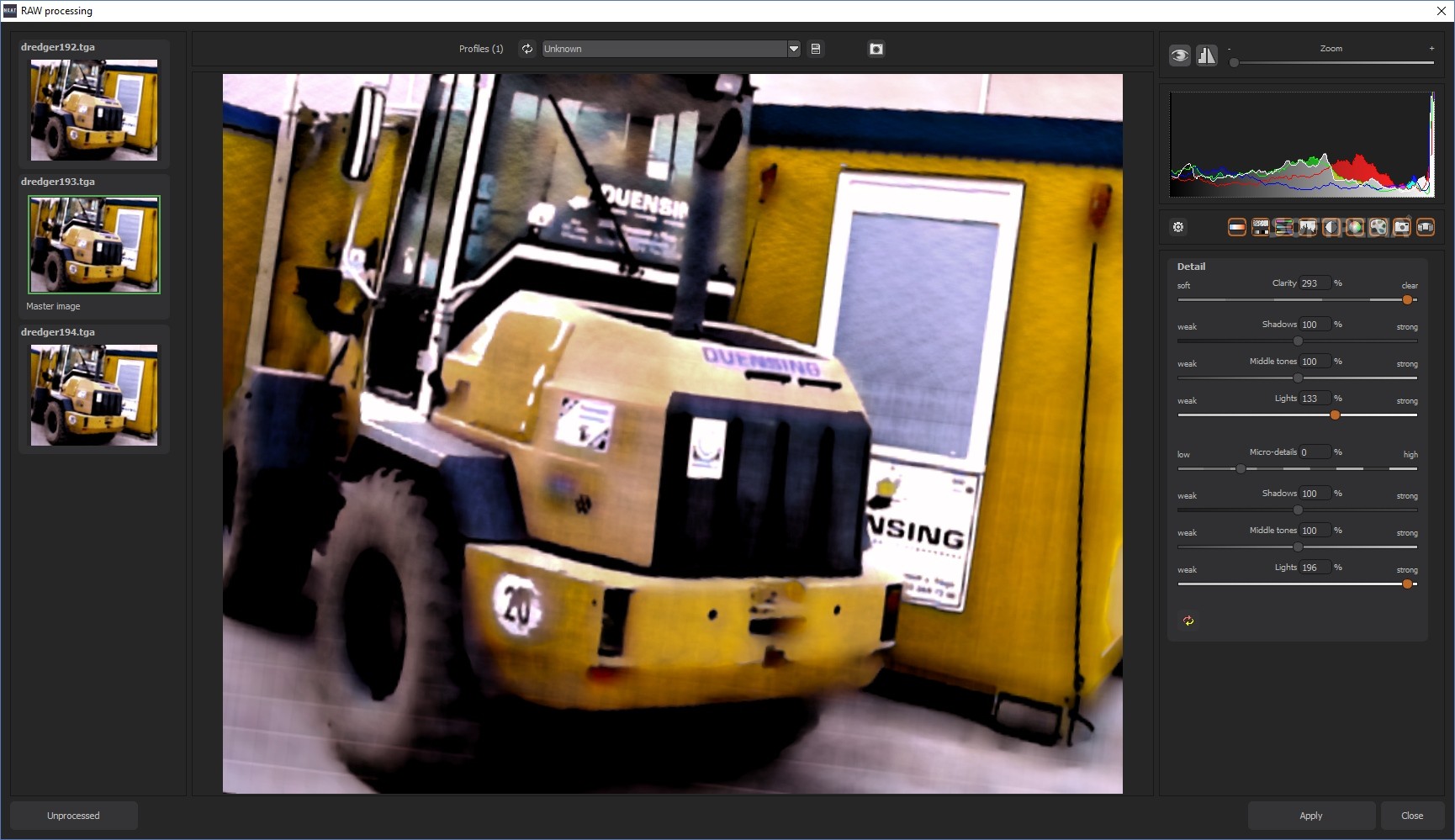Click the Clarity value field 293
The width and height of the screenshot is (1455, 840).
coord(1315,283)
